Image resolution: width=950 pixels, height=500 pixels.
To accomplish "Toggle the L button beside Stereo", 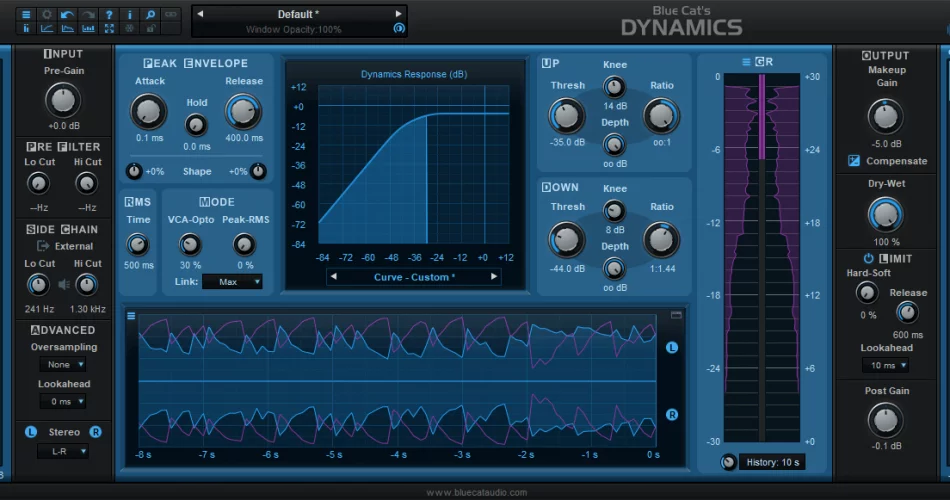I will click(x=31, y=432).
